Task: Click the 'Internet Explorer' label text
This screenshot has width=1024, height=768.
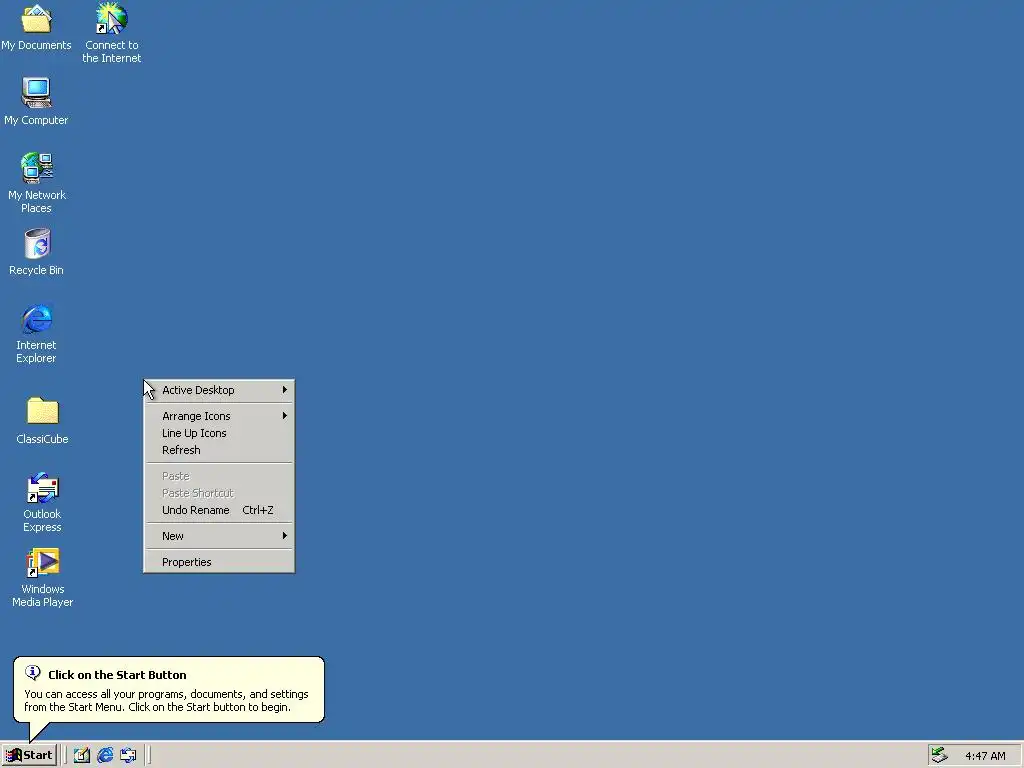Action: (x=37, y=351)
